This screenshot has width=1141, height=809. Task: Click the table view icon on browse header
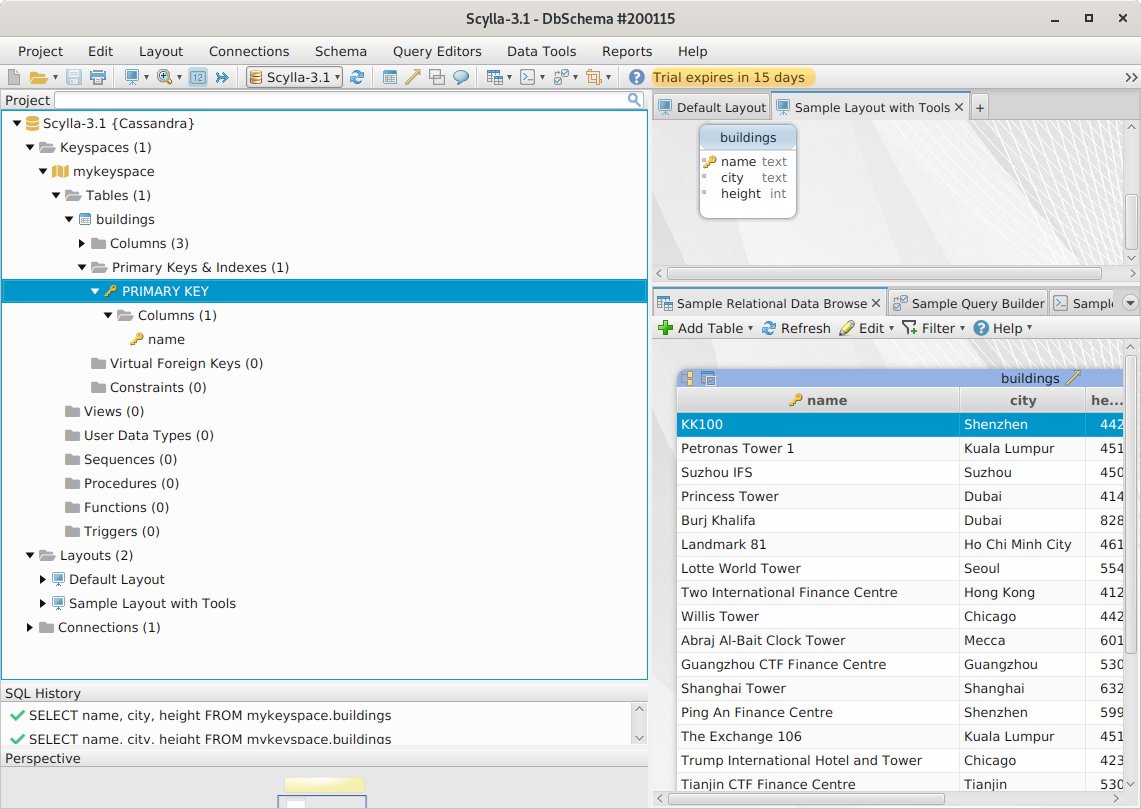tap(708, 378)
